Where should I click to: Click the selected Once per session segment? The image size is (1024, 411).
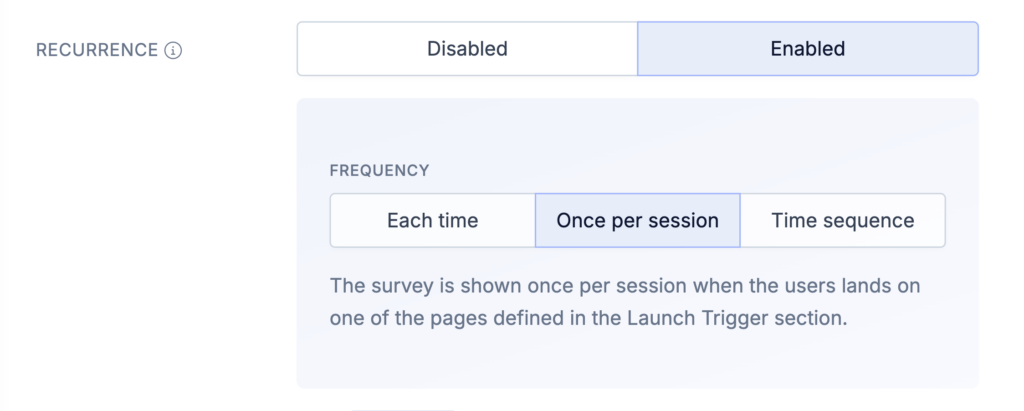(x=637, y=221)
